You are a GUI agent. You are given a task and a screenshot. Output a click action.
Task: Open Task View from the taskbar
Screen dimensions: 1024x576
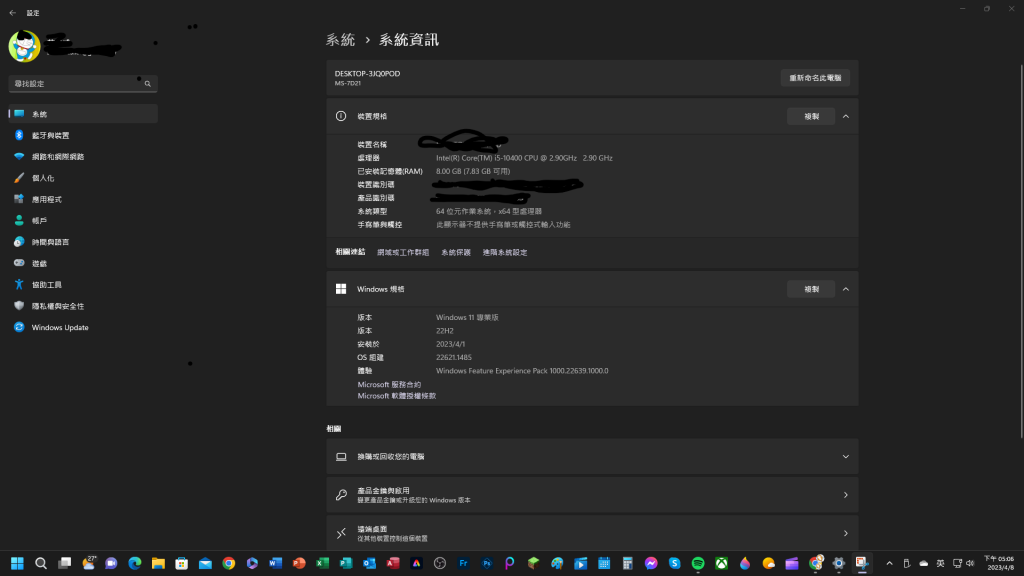pyautogui.click(x=64, y=563)
